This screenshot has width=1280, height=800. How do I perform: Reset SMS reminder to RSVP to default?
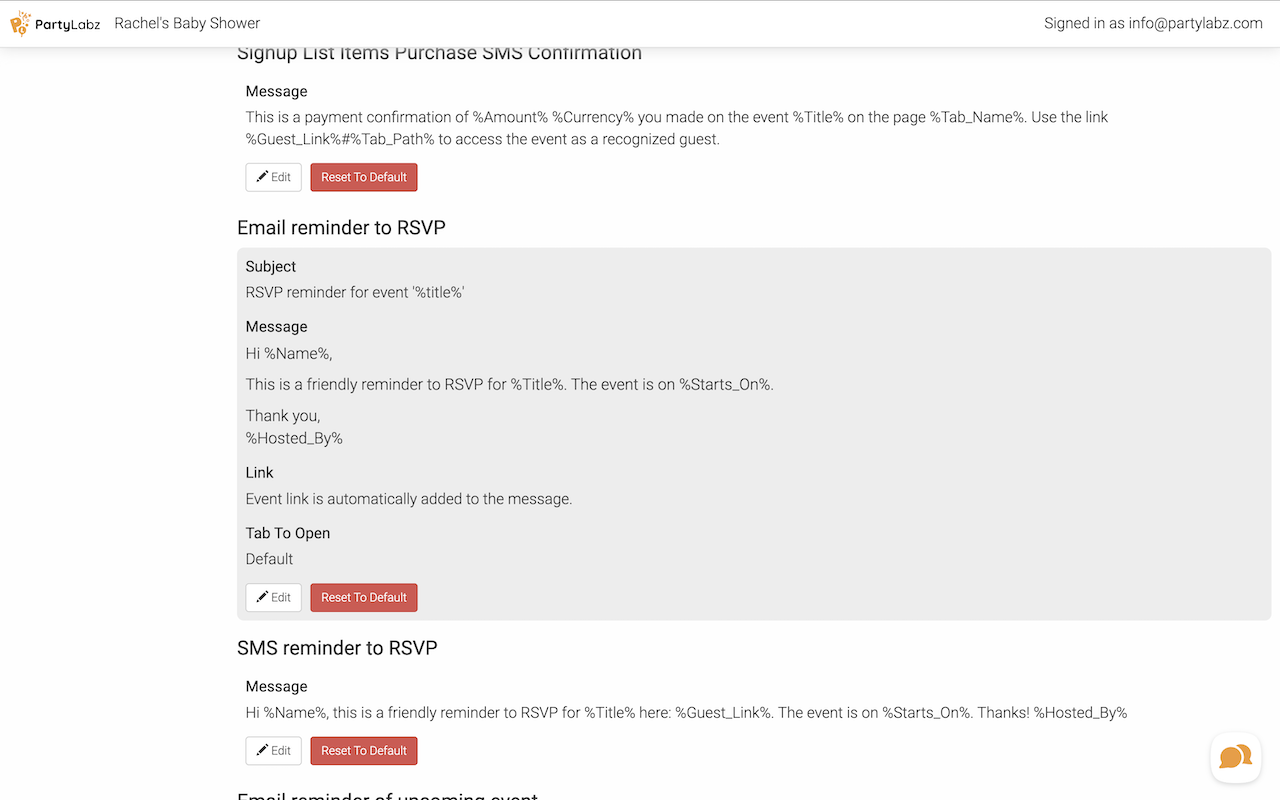[x=364, y=750]
